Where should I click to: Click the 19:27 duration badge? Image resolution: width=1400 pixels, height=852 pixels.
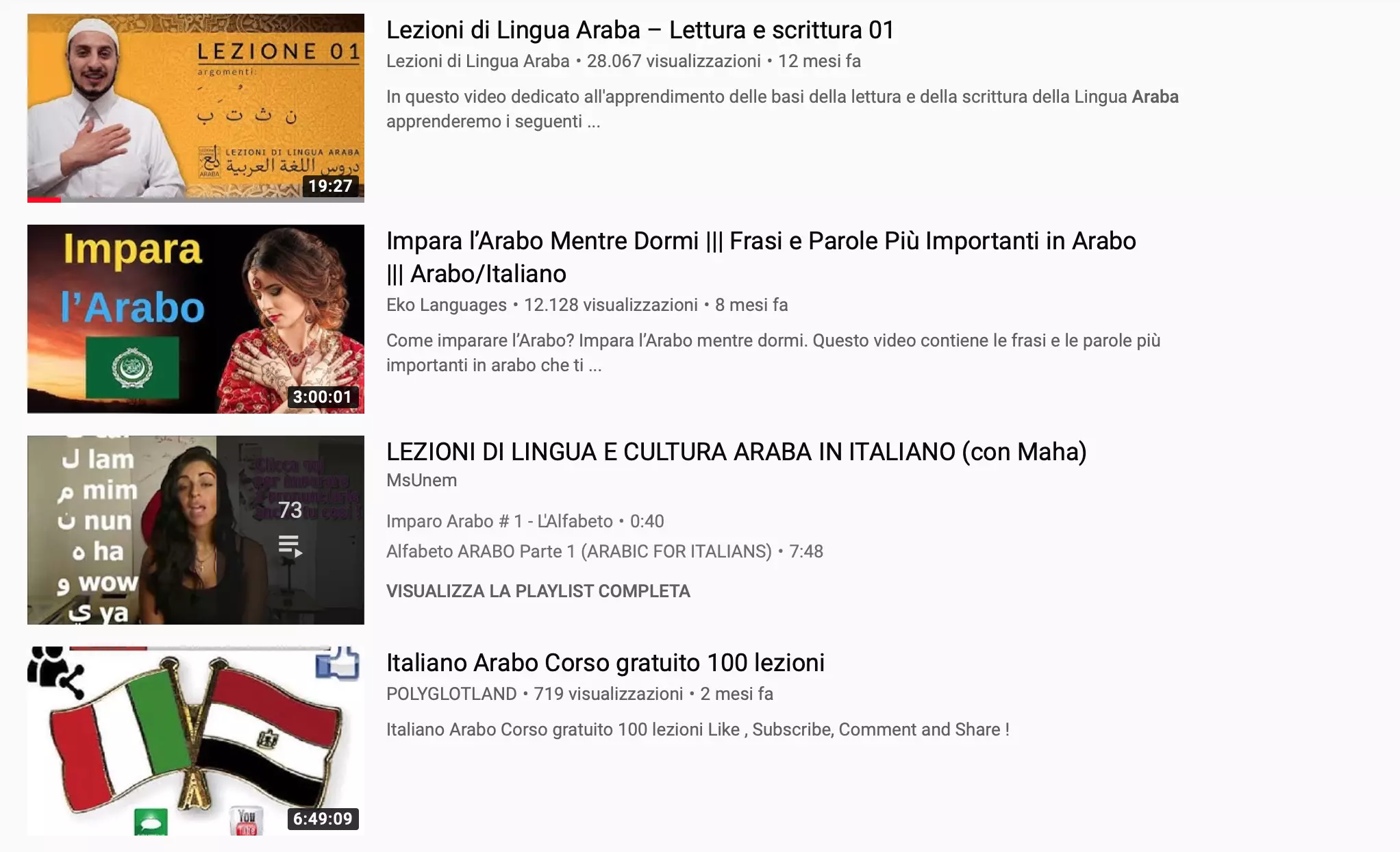point(330,186)
